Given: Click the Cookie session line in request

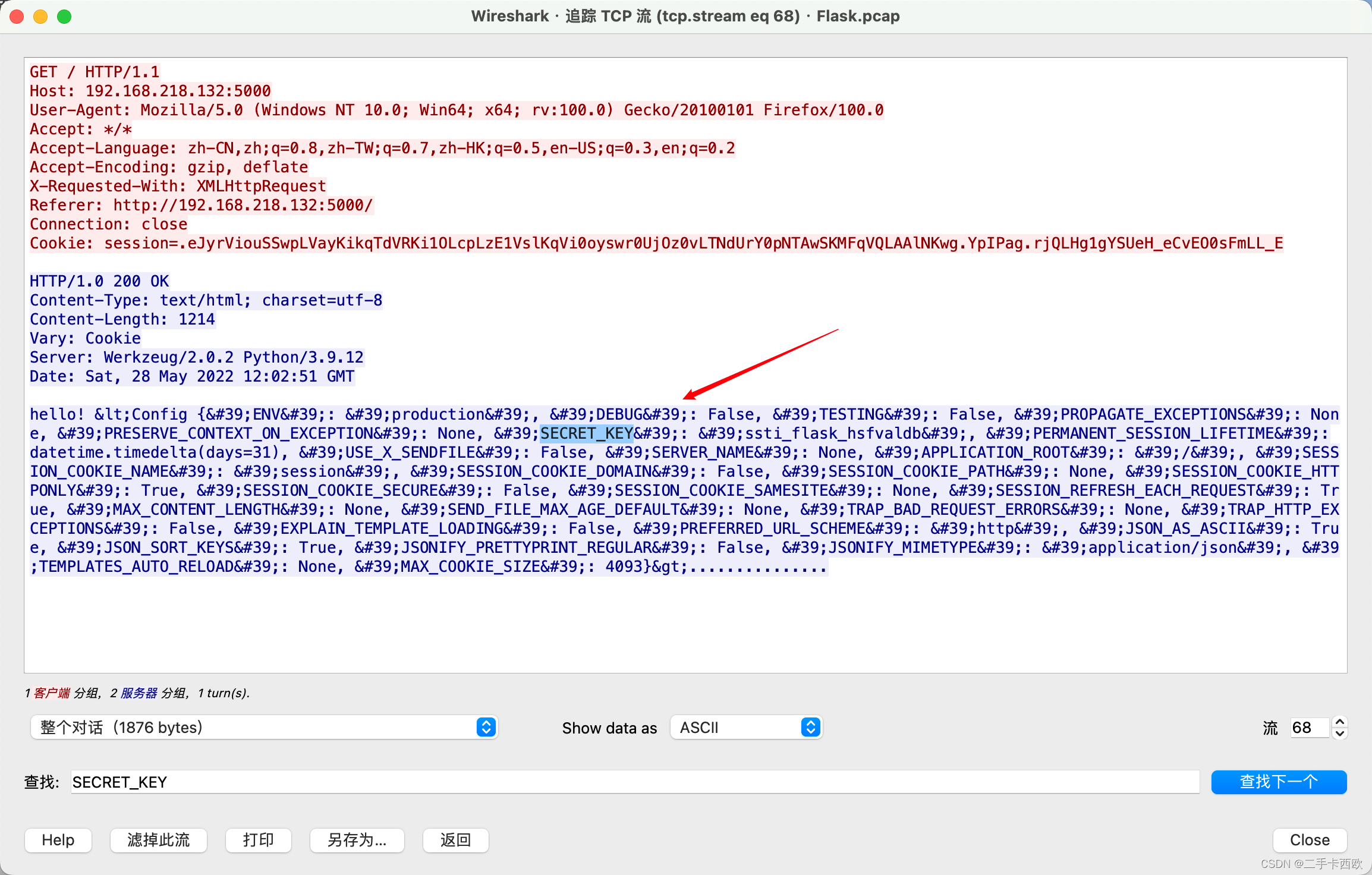Looking at the screenshot, I should pos(656,243).
